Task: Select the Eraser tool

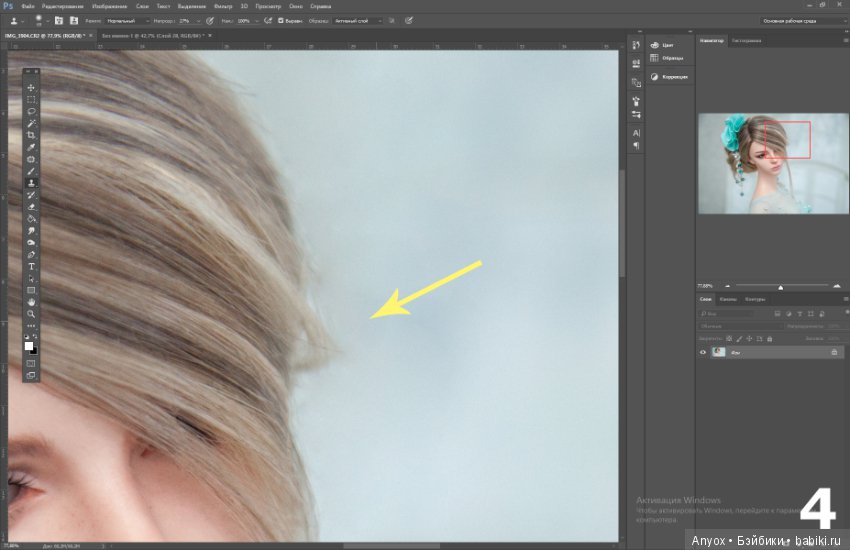Action: point(31,207)
